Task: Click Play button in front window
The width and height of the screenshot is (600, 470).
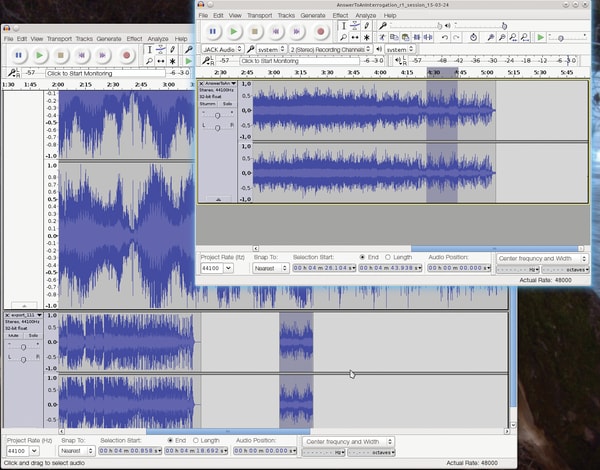Action: [x=233, y=32]
